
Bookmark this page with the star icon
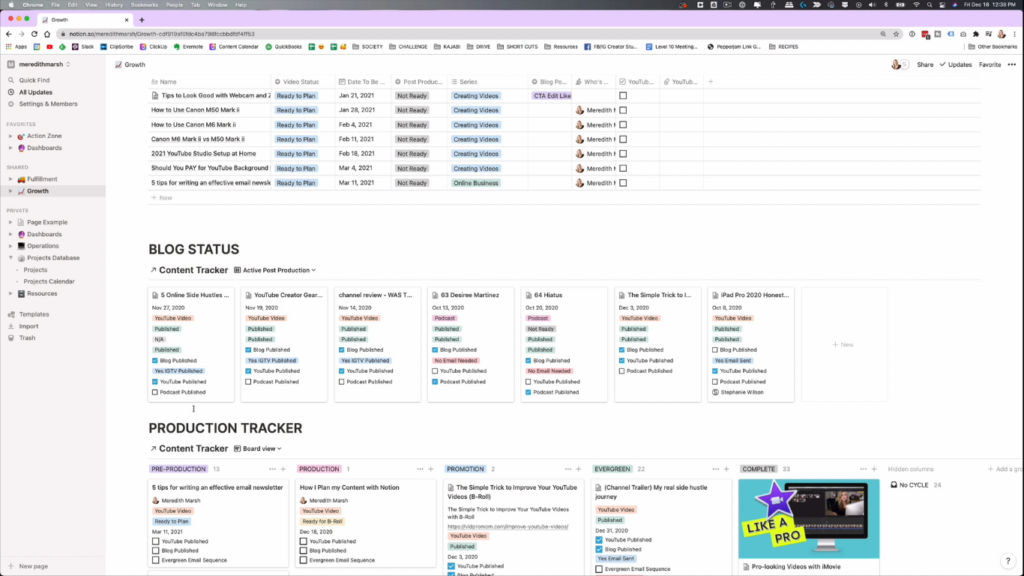896,34
